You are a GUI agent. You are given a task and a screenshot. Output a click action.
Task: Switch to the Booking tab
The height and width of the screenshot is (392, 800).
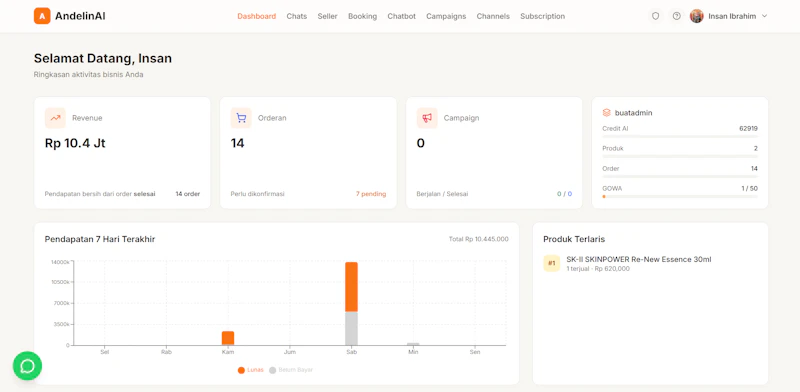(363, 16)
